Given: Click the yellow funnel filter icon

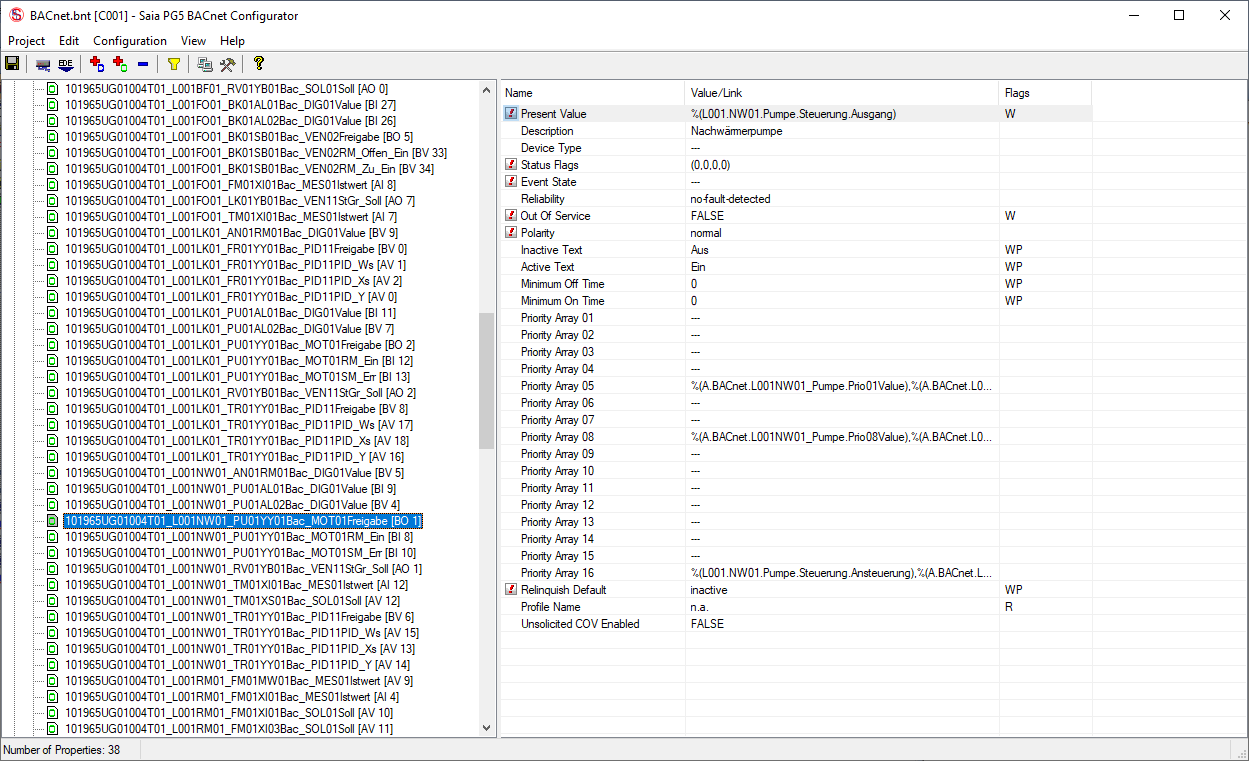Looking at the screenshot, I should 174,64.
